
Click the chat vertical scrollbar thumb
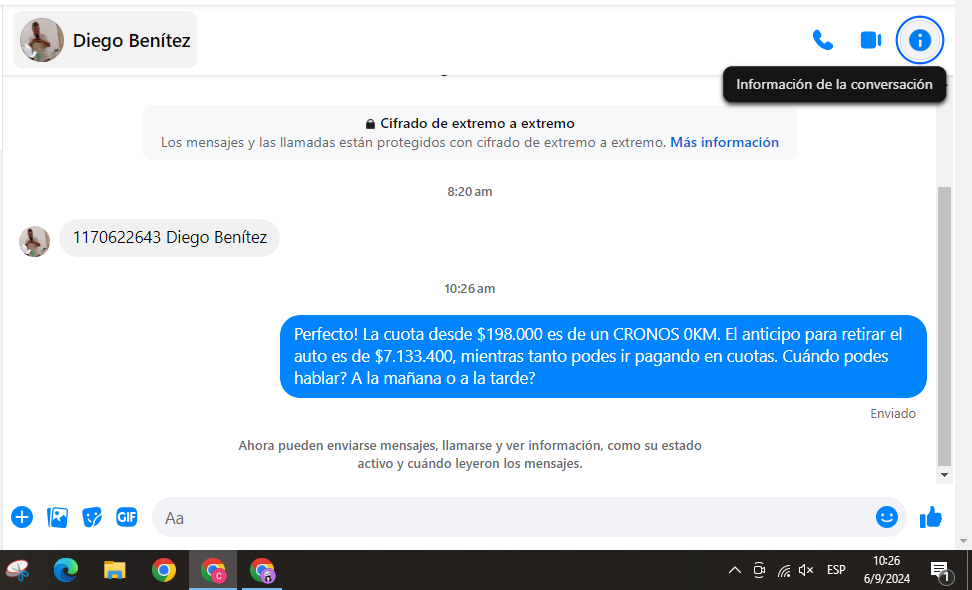(944, 326)
